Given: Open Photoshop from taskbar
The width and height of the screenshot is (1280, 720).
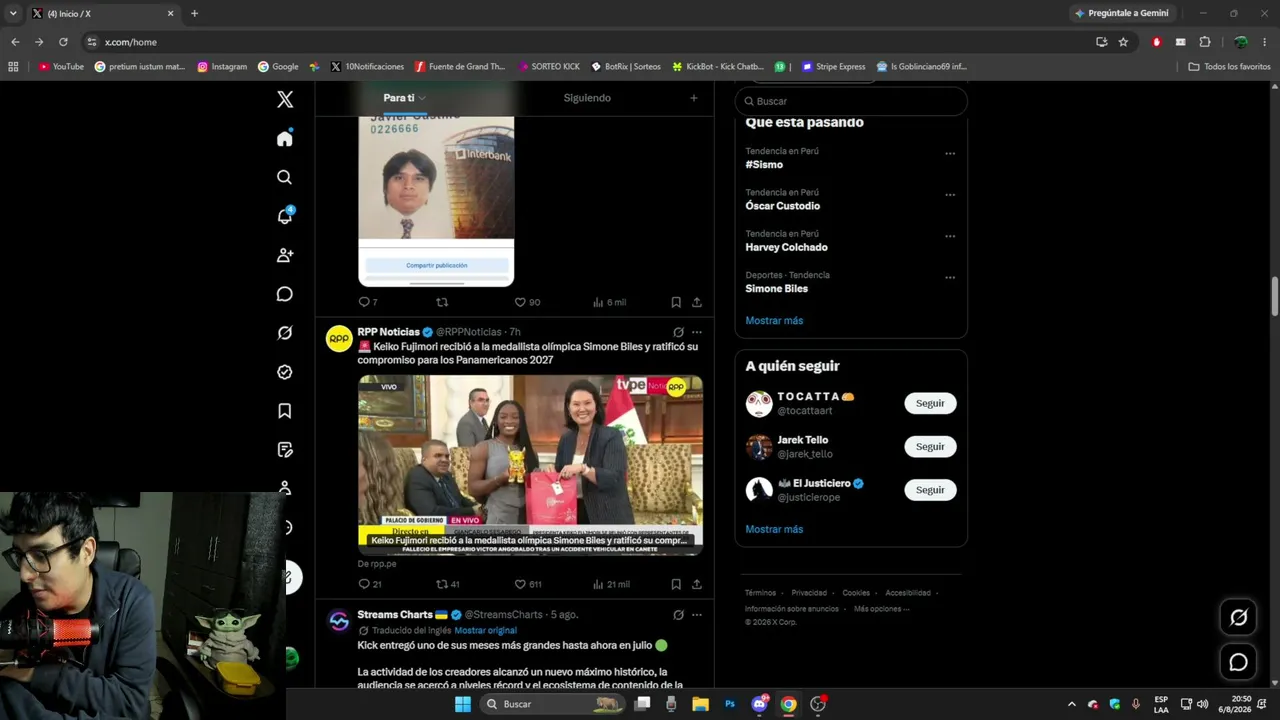Looking at the screenshot, I should click(730, 704).
